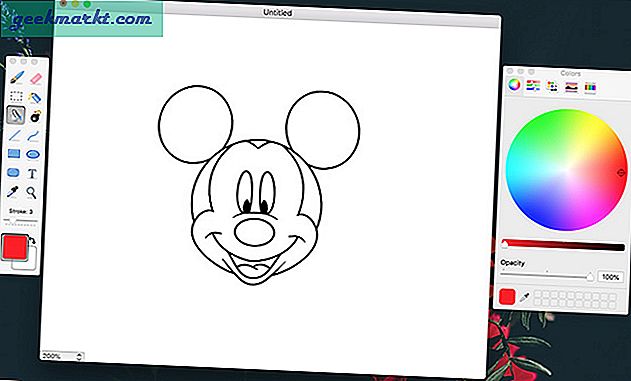Viewport: 631px width, 381px height.
Task: Click the zoom stepper arrows
Action: tap(79, 356)
